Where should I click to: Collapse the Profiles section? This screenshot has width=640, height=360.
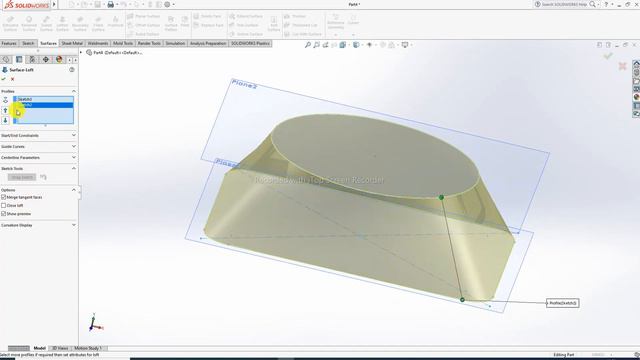(74, 91)
